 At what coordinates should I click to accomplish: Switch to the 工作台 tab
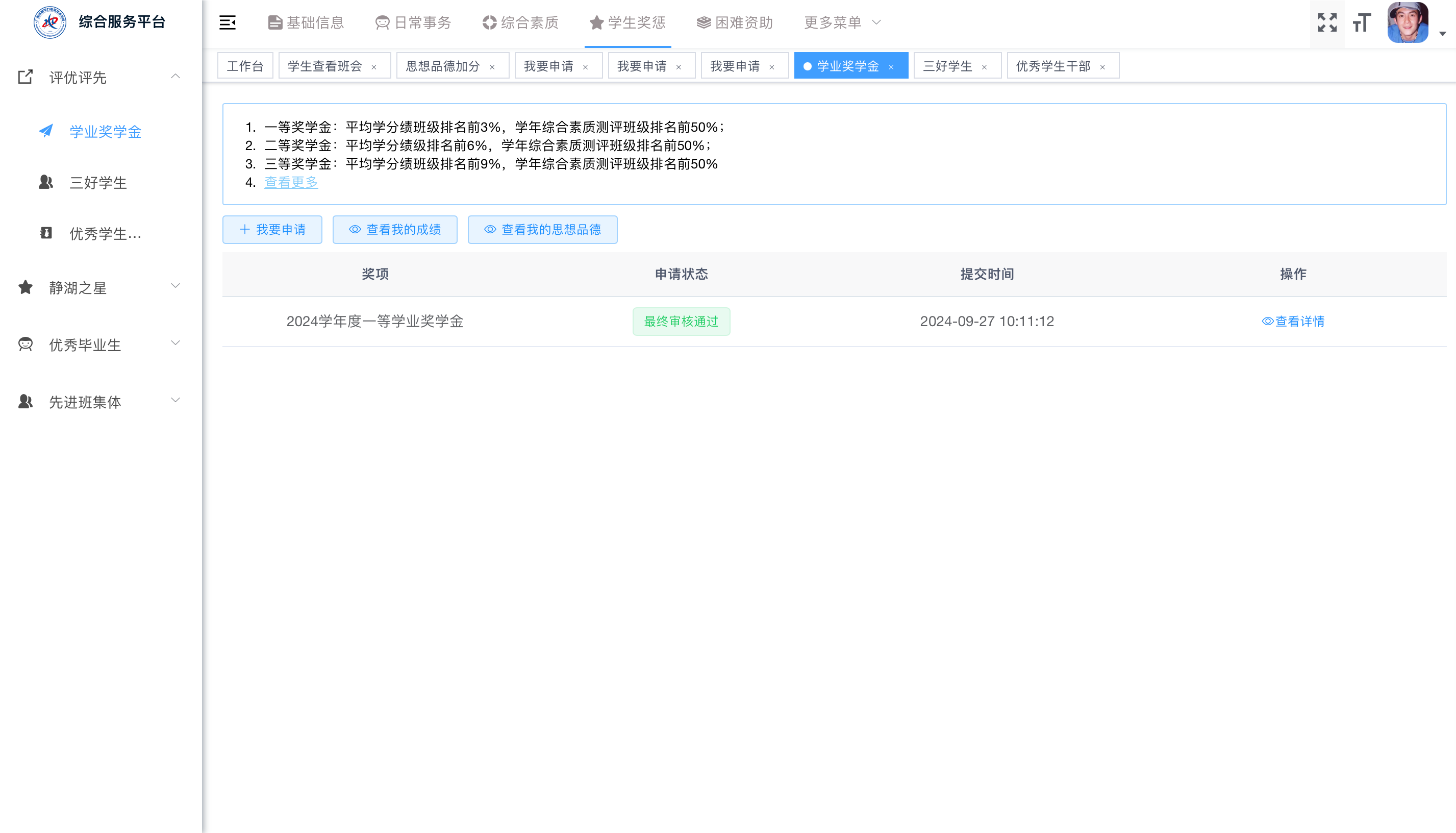245,66
